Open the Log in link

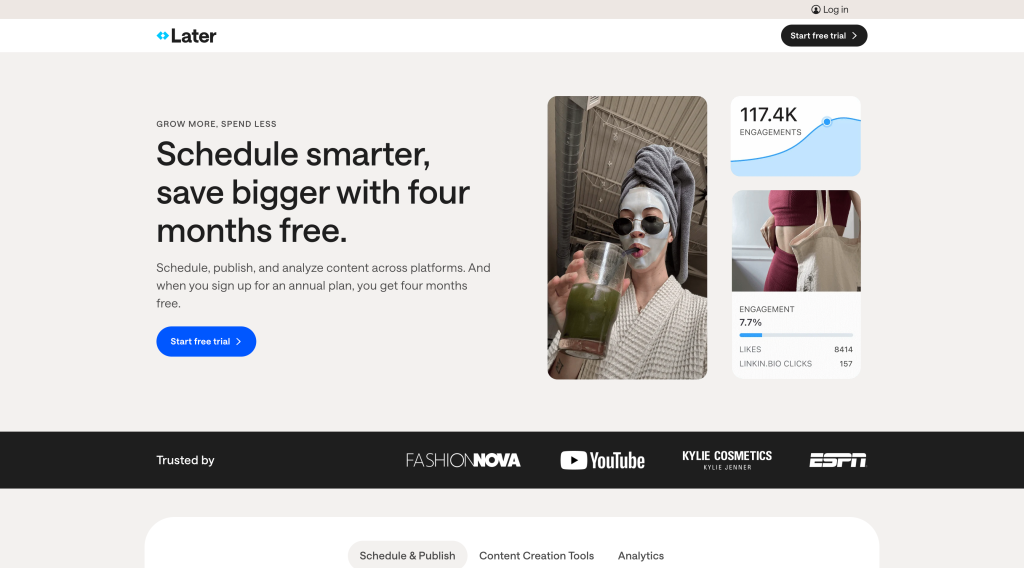click(x=830, y=10)
